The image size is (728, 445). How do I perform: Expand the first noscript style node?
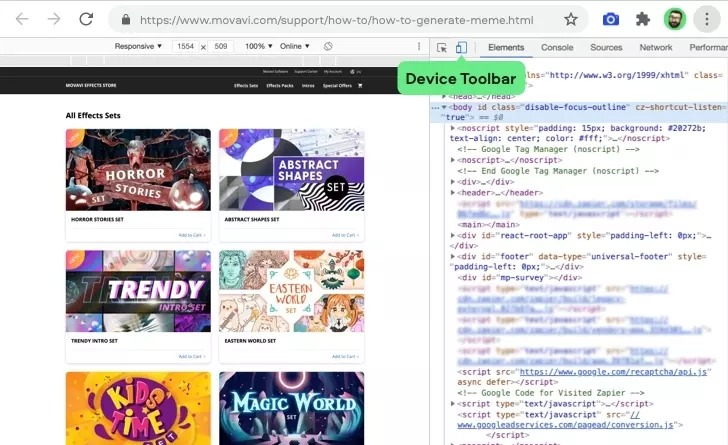click(x=453, y=128)
